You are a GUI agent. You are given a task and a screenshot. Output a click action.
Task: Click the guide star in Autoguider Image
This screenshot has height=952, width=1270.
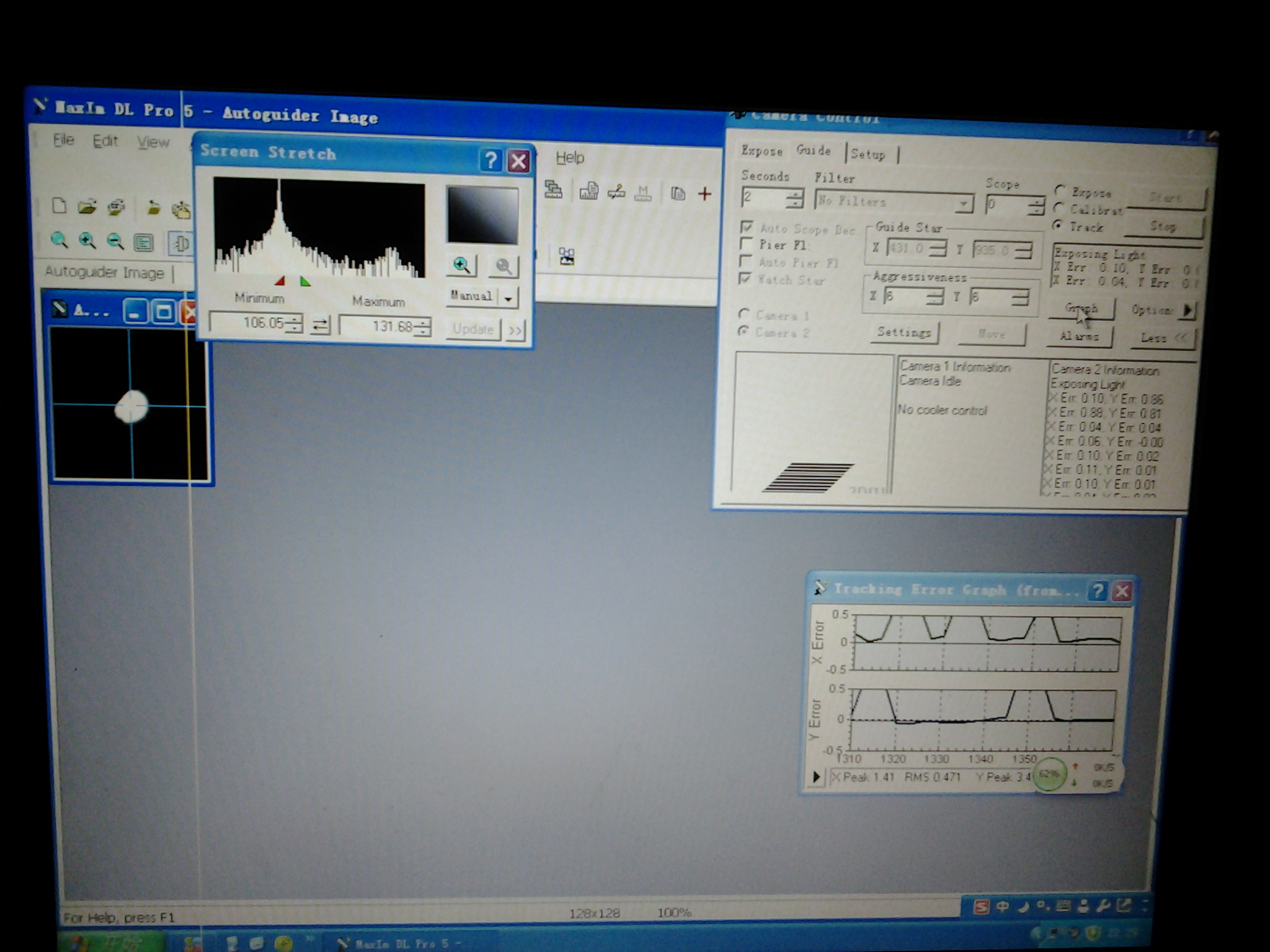(x=131, y=407)
